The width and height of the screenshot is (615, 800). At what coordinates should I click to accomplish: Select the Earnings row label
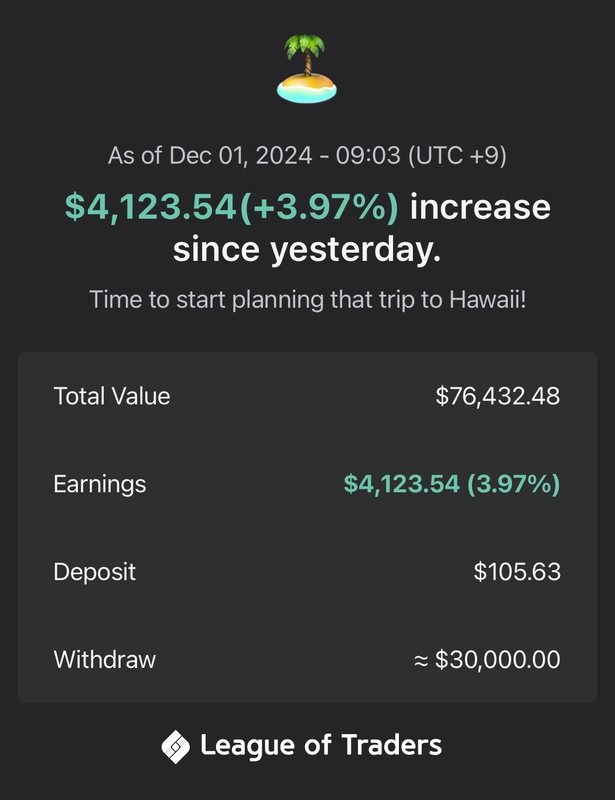pyautogui.click(x=100, y=484)
